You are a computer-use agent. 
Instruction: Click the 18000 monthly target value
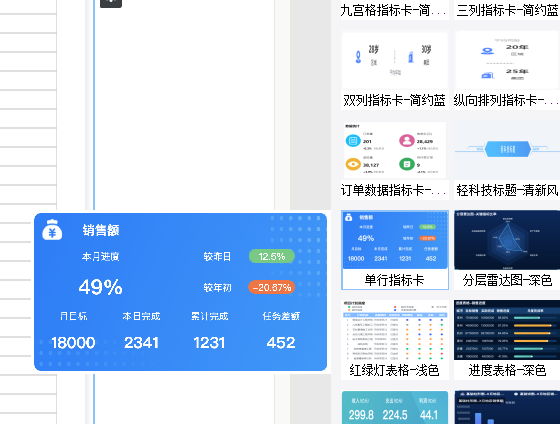[73, 343]
